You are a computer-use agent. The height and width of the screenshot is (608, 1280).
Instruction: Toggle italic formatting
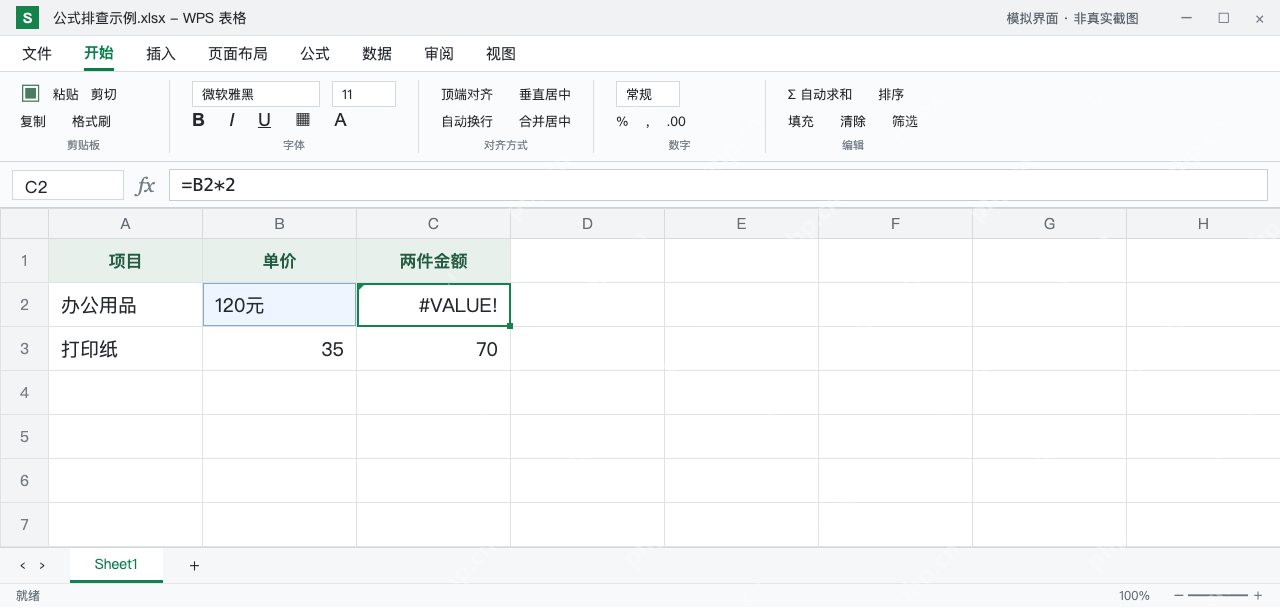(232, 120)
